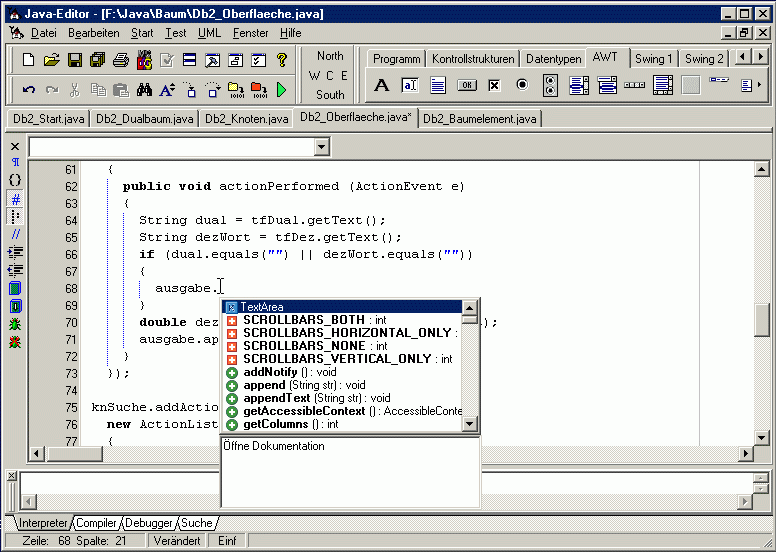
Task: Select the AWT Checkbox component icon
Action: (x=494, y=86)
